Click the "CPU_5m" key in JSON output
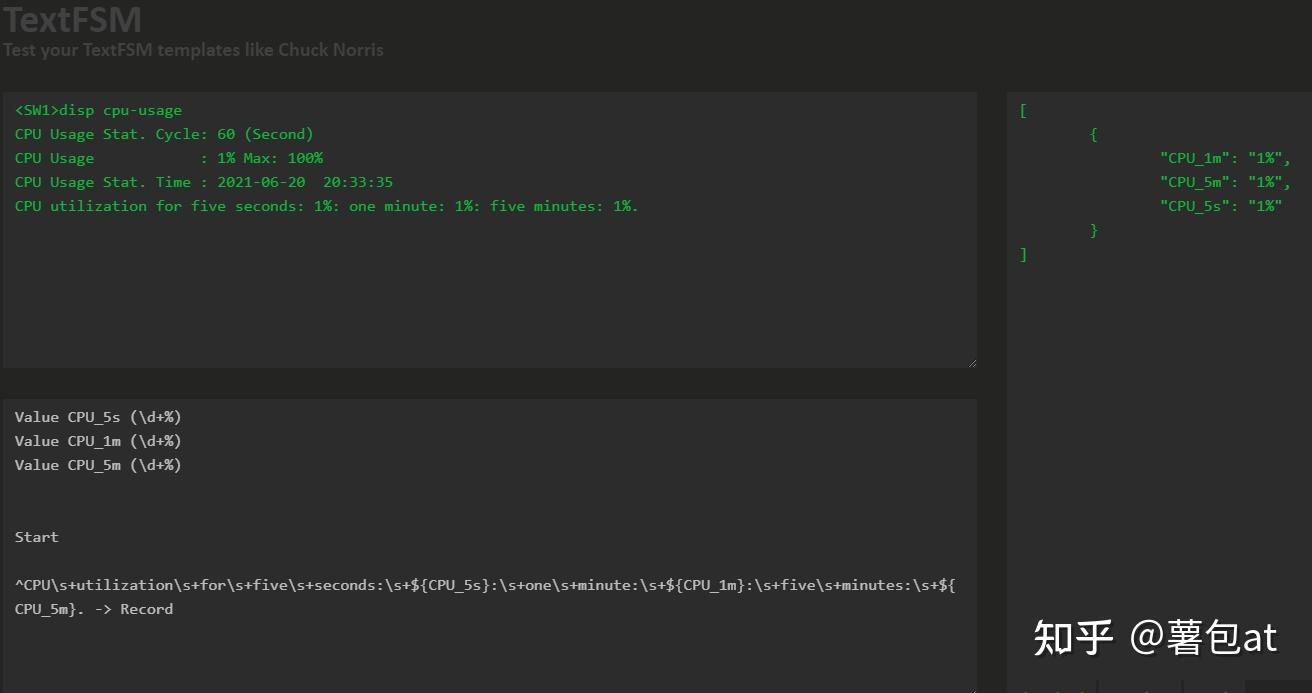 click(1195, 182)
